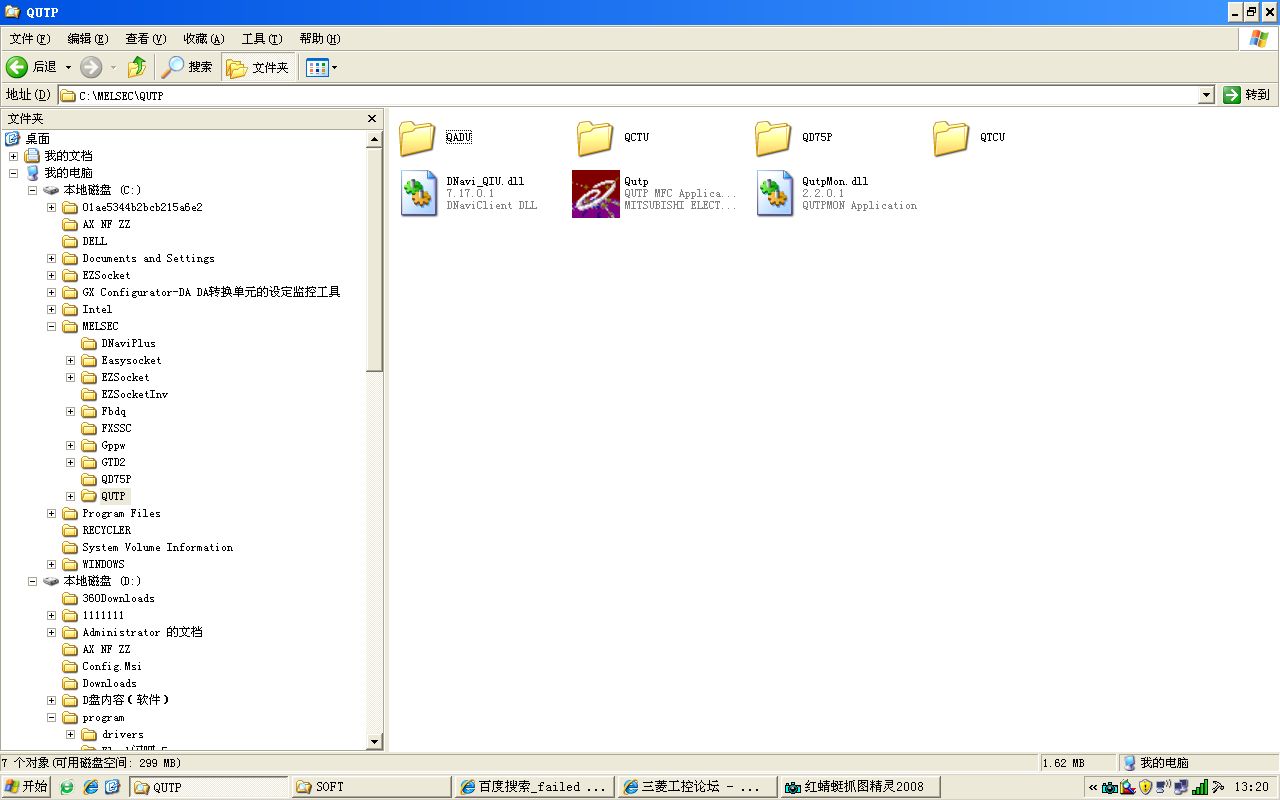Viewport: 1280px width, 800px height.
Task: Click the Up one level toolbar icon
Action: coord(137,67)
